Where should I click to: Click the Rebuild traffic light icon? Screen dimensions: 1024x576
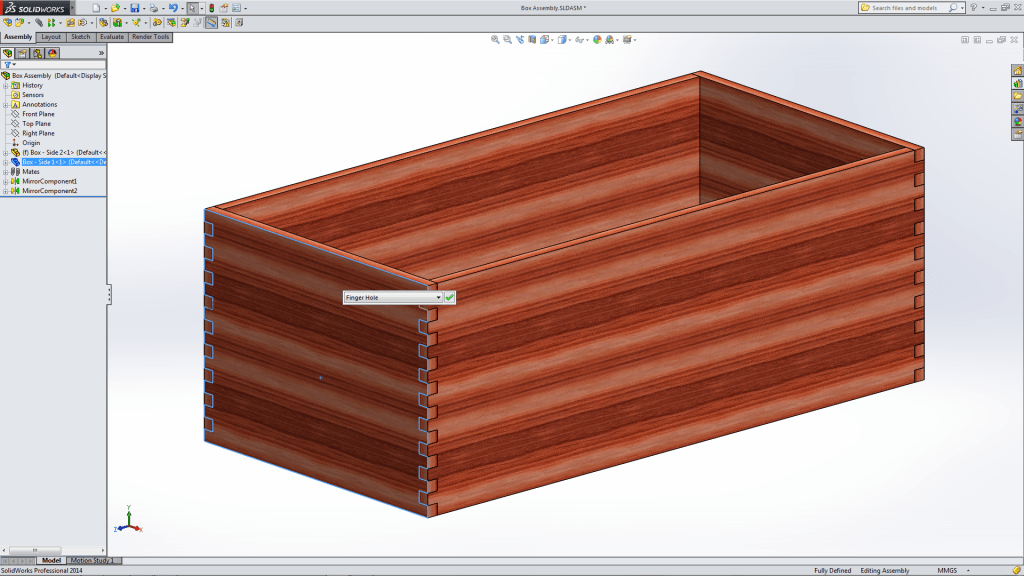[x=212, y=8]
